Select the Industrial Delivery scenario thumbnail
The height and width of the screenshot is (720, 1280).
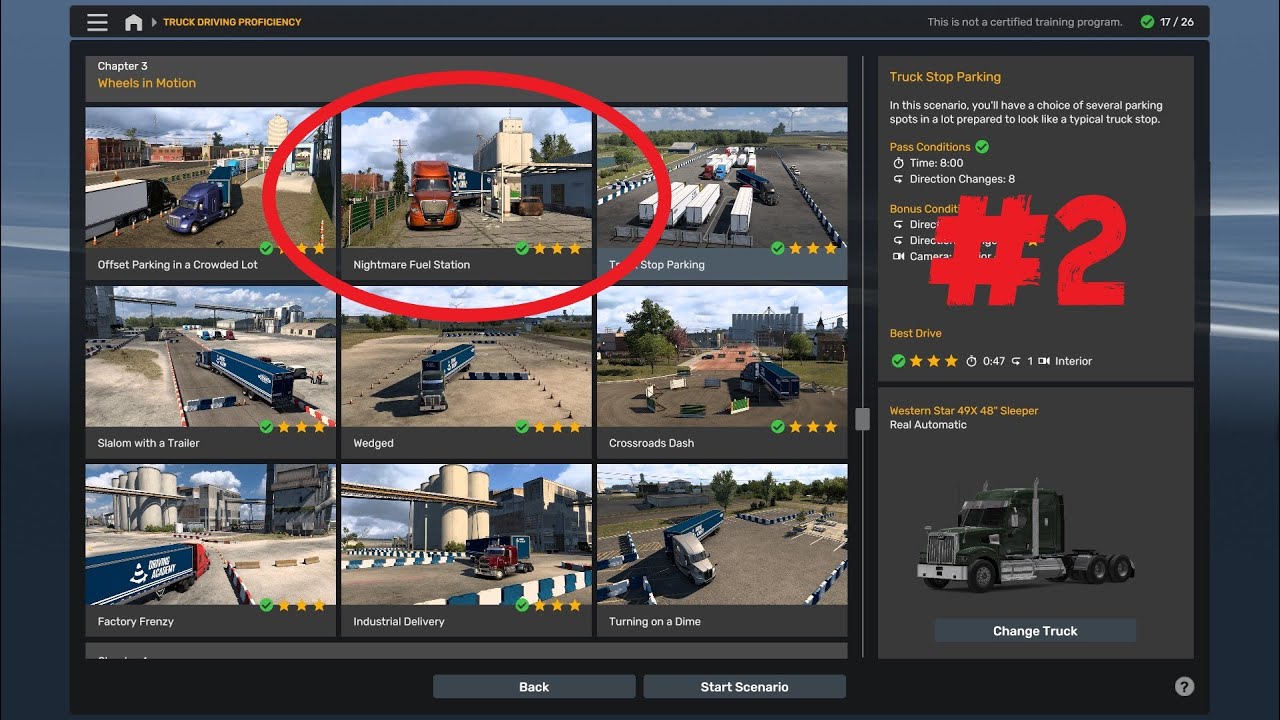[466, 535]
